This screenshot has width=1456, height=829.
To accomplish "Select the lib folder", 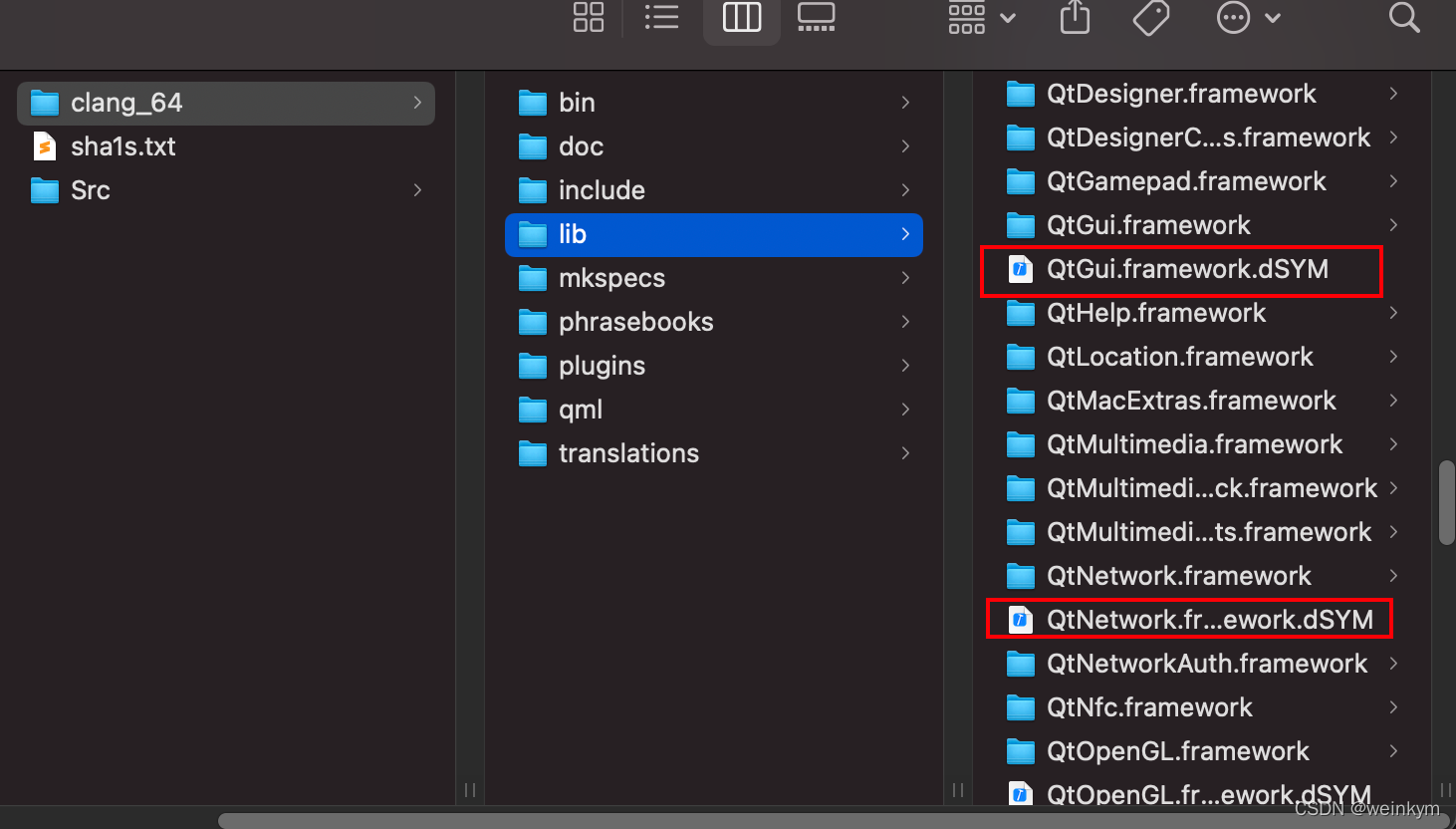I will point(714,234).
